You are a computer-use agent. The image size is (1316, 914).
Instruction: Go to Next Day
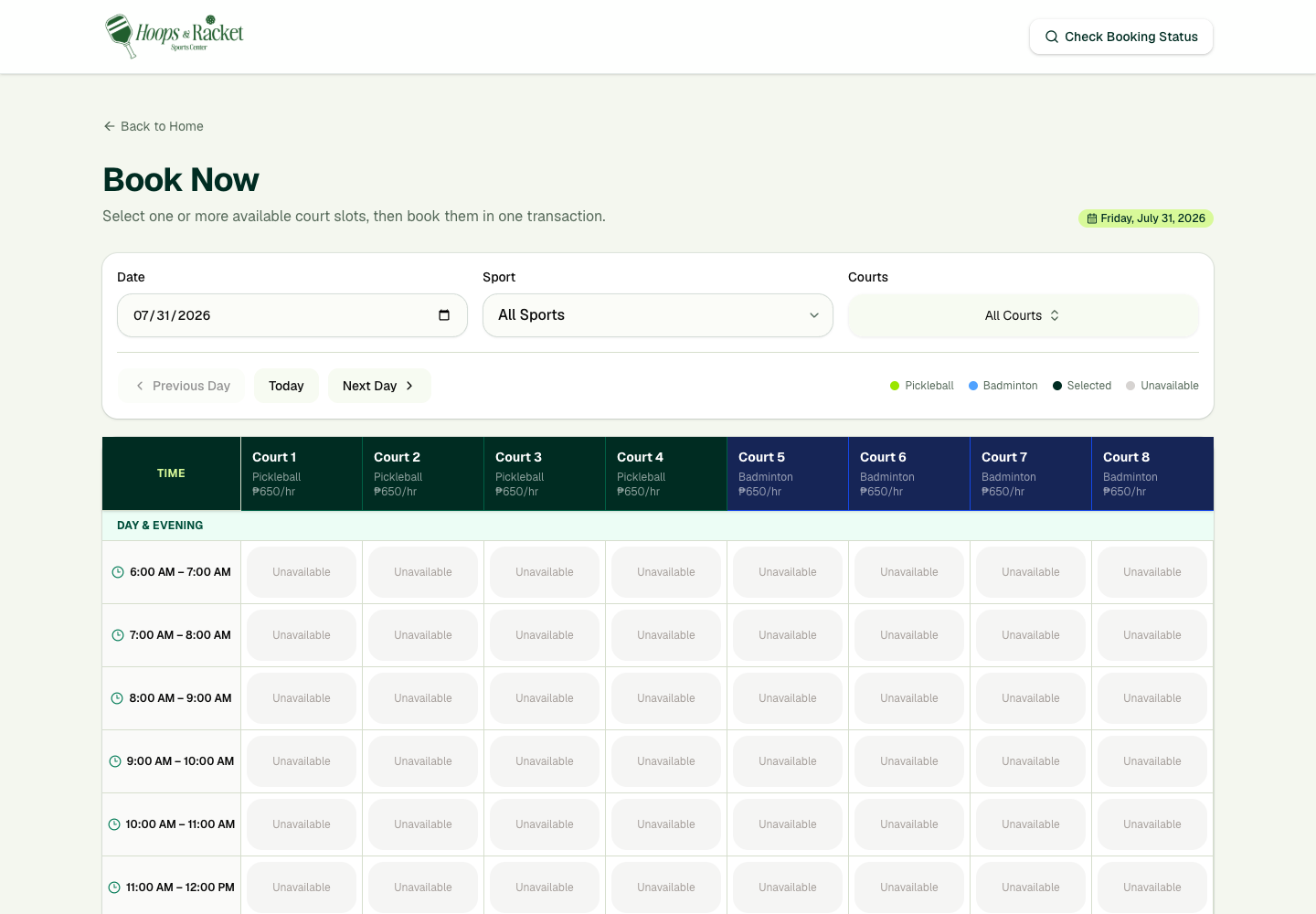coord(379,386)
